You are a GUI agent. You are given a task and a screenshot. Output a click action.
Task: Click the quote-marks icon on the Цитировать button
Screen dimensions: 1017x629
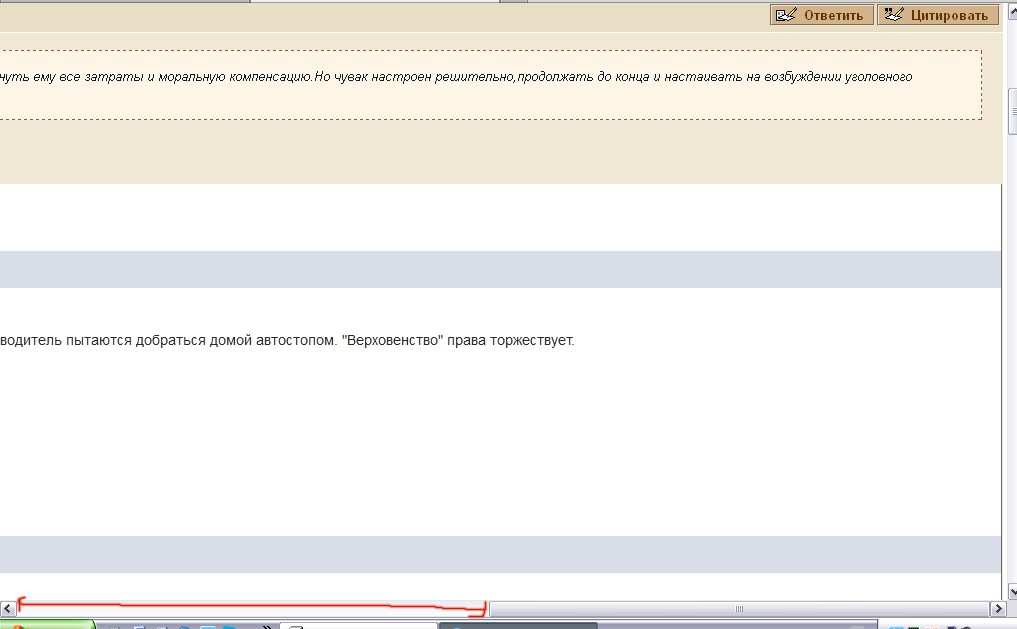tap(893, 15)
